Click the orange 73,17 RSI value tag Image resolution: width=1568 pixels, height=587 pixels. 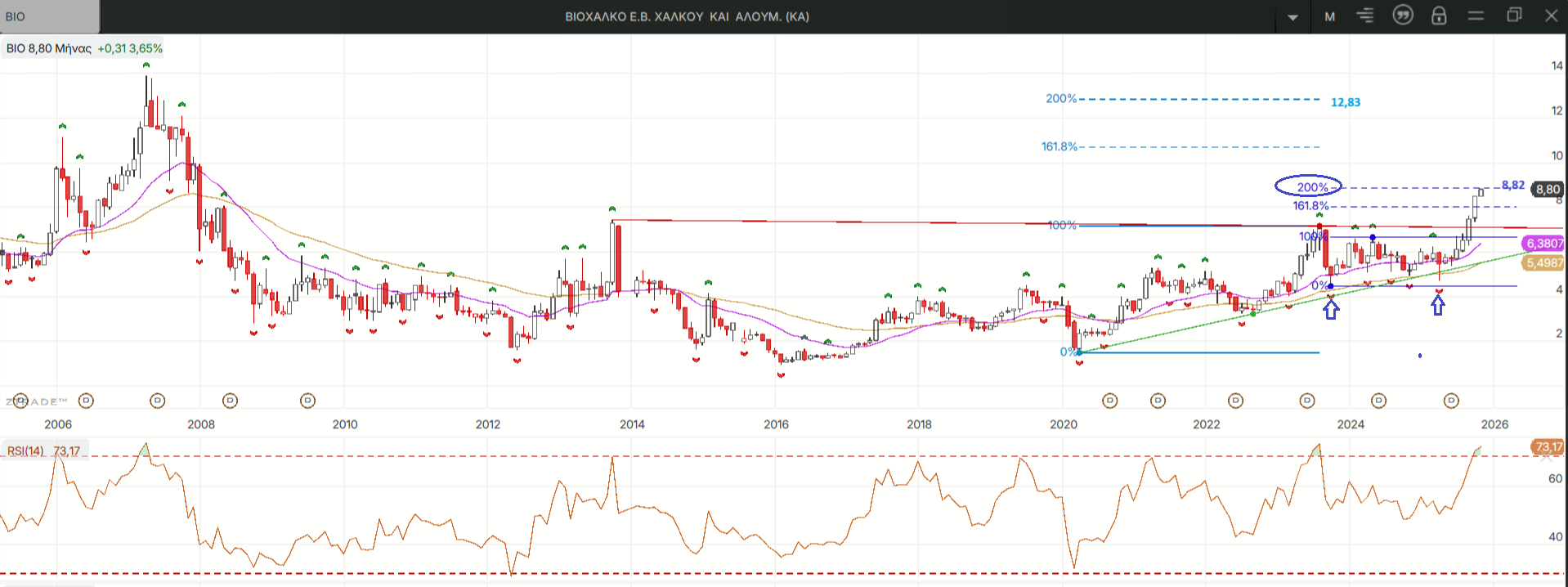(x=1547, y=447)
